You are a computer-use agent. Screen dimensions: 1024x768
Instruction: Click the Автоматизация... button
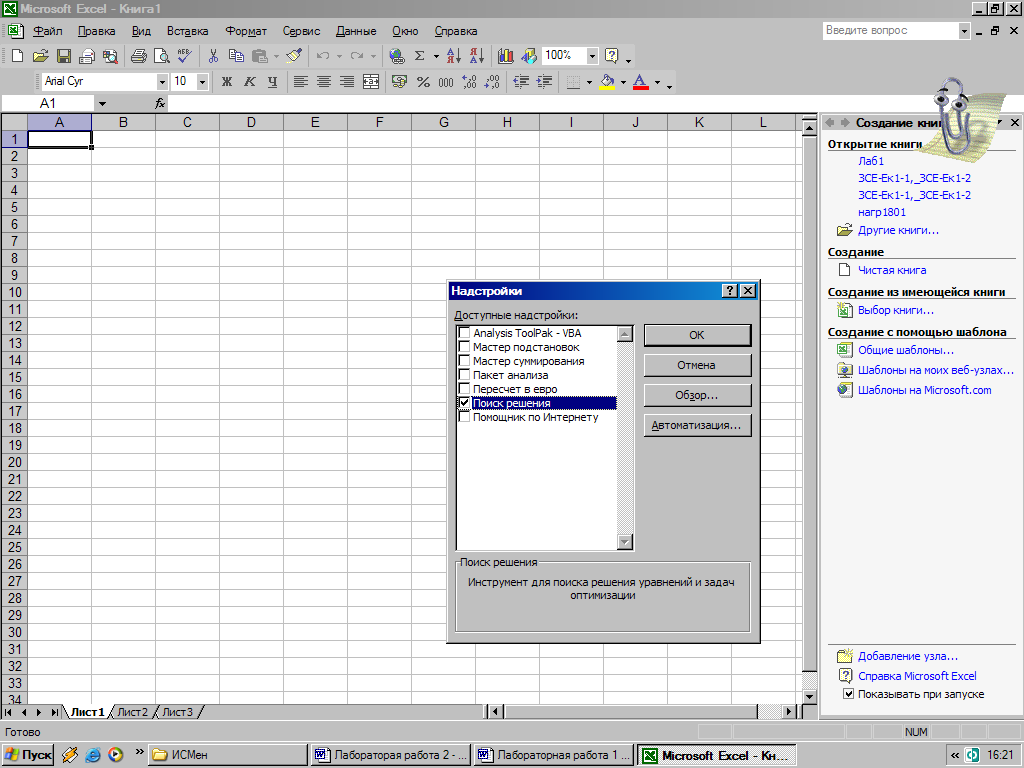pos(697,425)
